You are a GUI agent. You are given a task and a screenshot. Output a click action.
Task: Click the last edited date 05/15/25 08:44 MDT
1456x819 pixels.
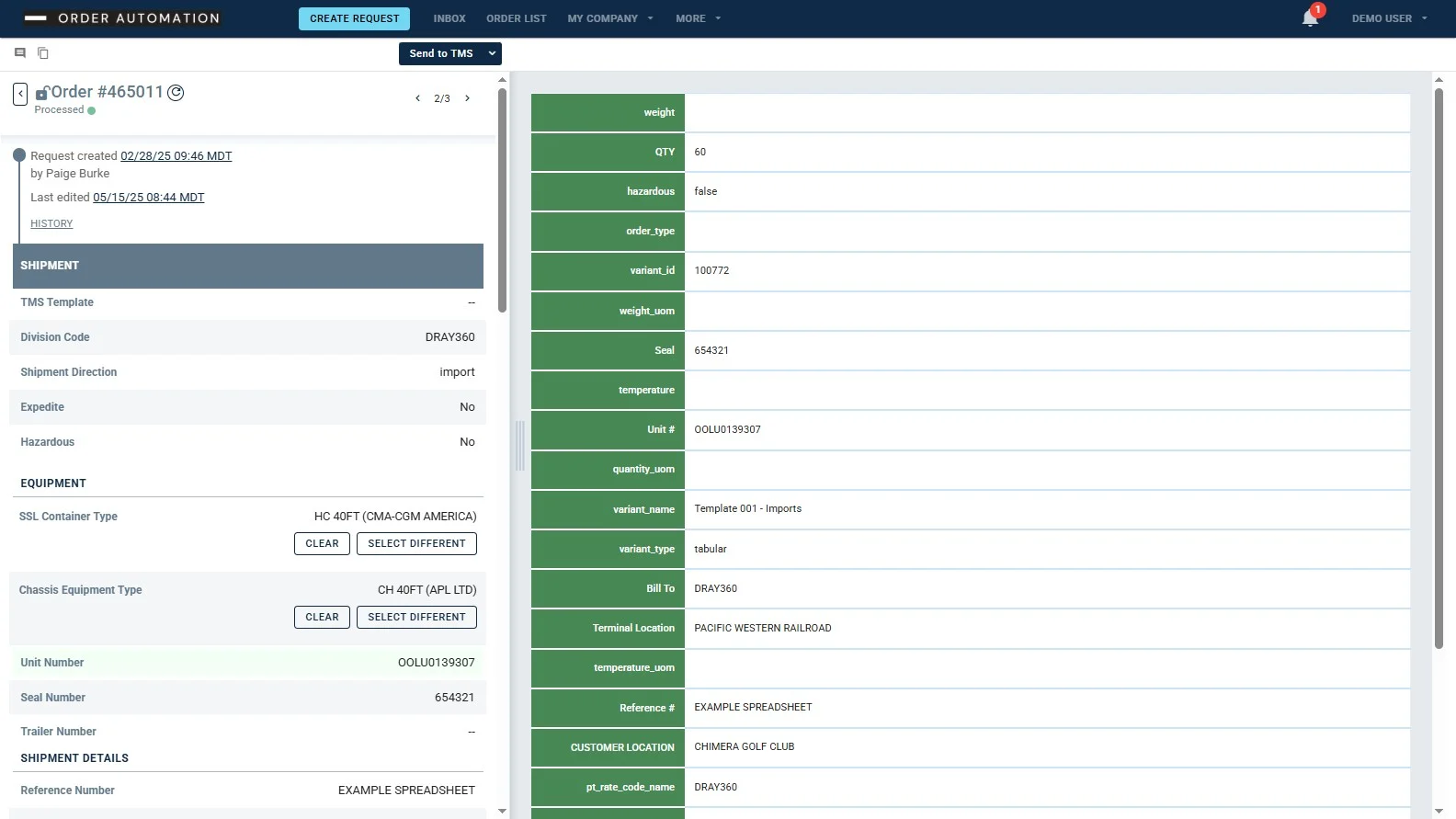[149, 198]
